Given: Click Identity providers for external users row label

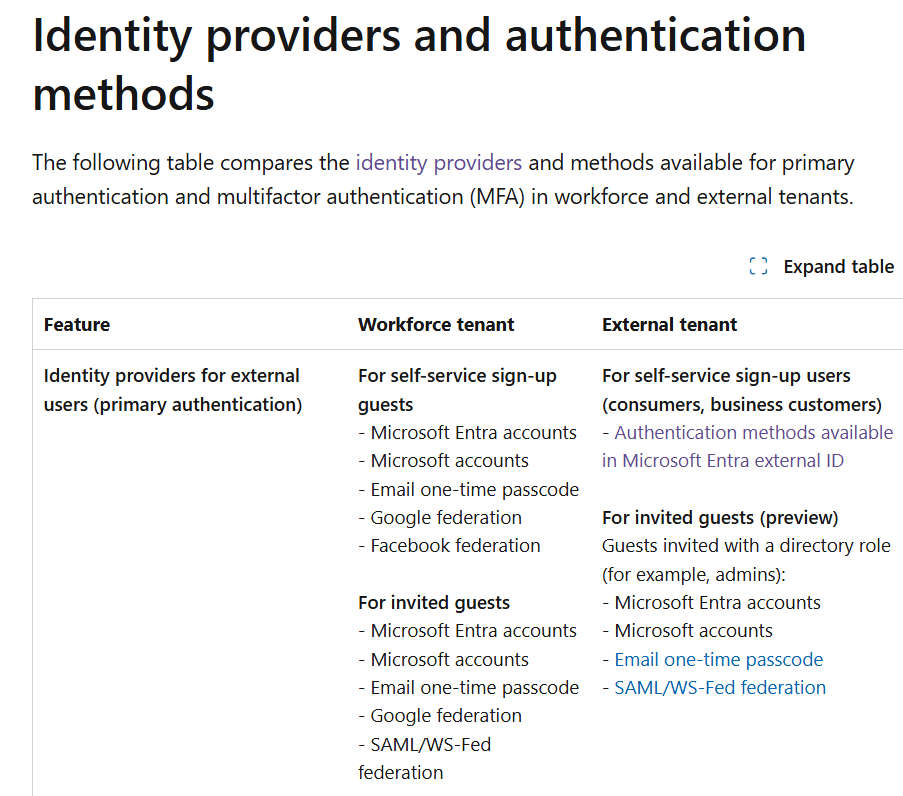Looking at the screenshot, I should (x=173, y=390).
